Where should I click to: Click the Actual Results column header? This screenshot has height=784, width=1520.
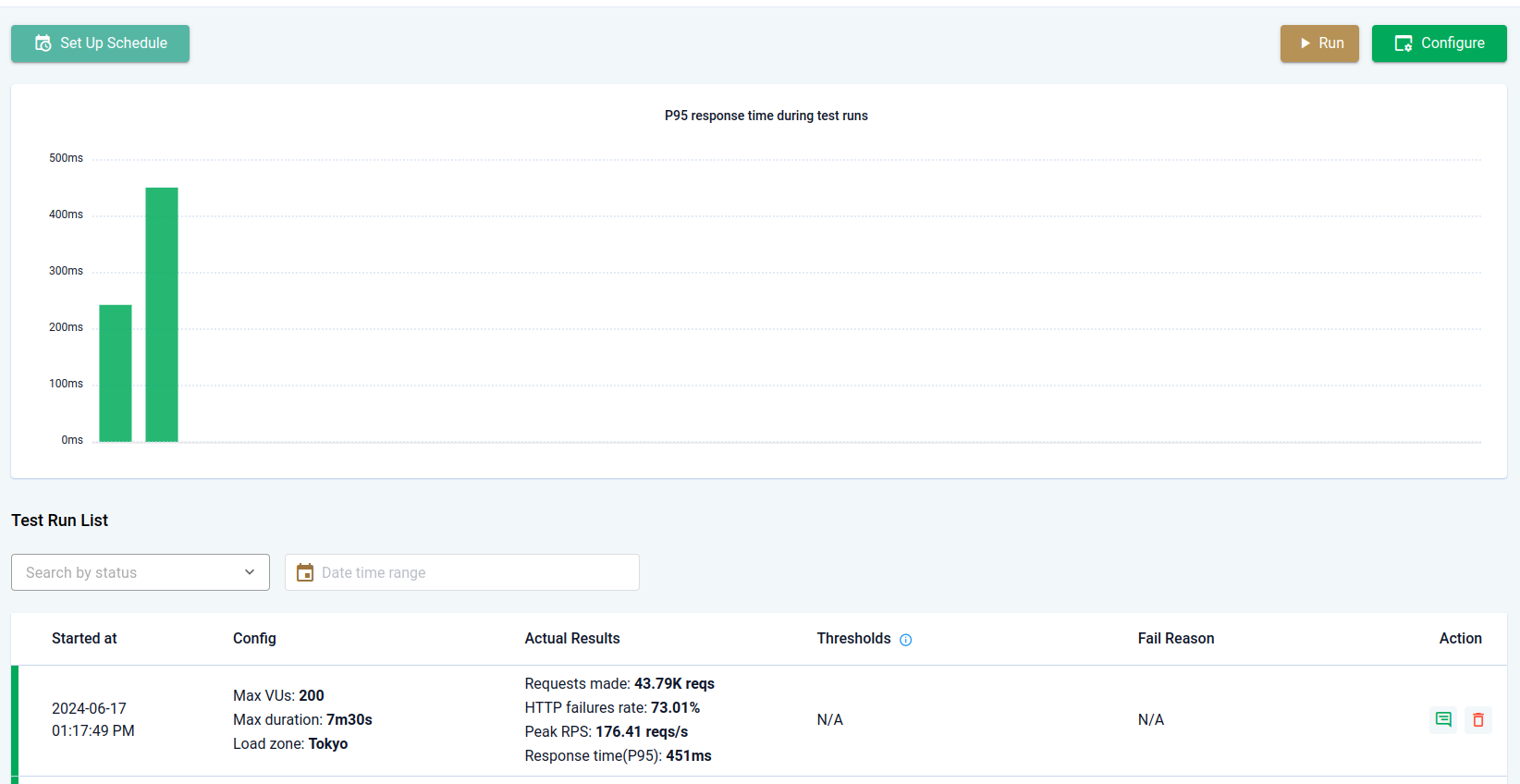[x=572, y=639]
